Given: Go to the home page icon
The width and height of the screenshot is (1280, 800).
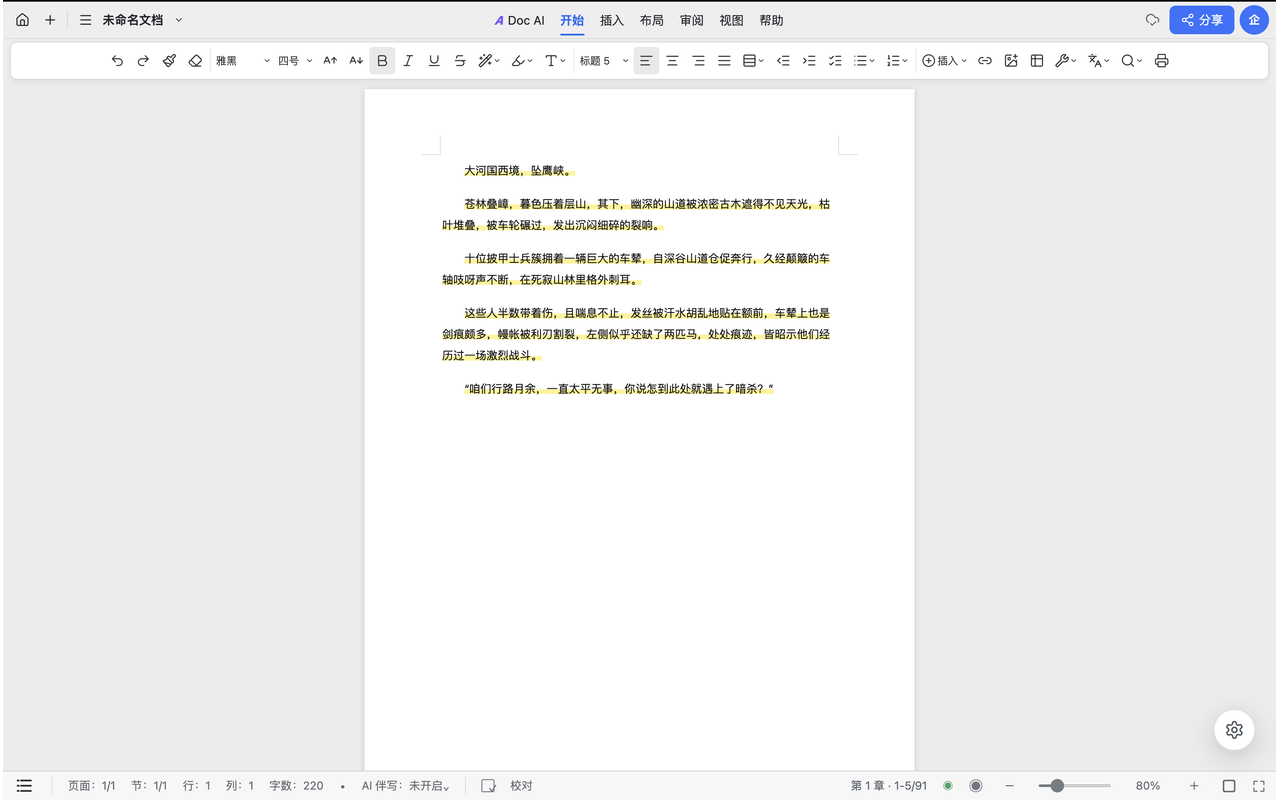Looking at the screenshot, I should (x=22, y=20).
